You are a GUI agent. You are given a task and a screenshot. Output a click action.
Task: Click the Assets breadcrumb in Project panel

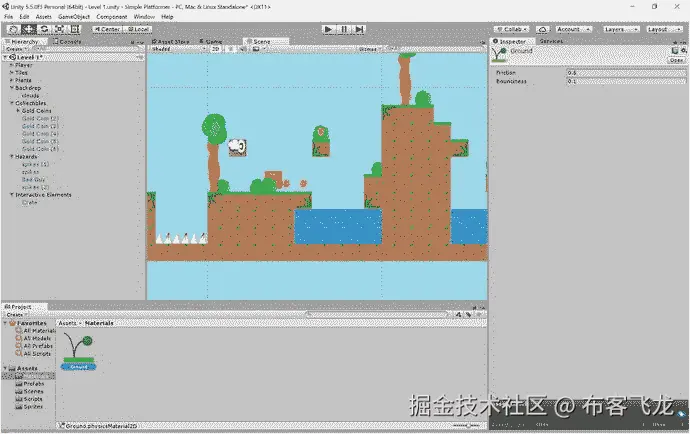point(67,323)
